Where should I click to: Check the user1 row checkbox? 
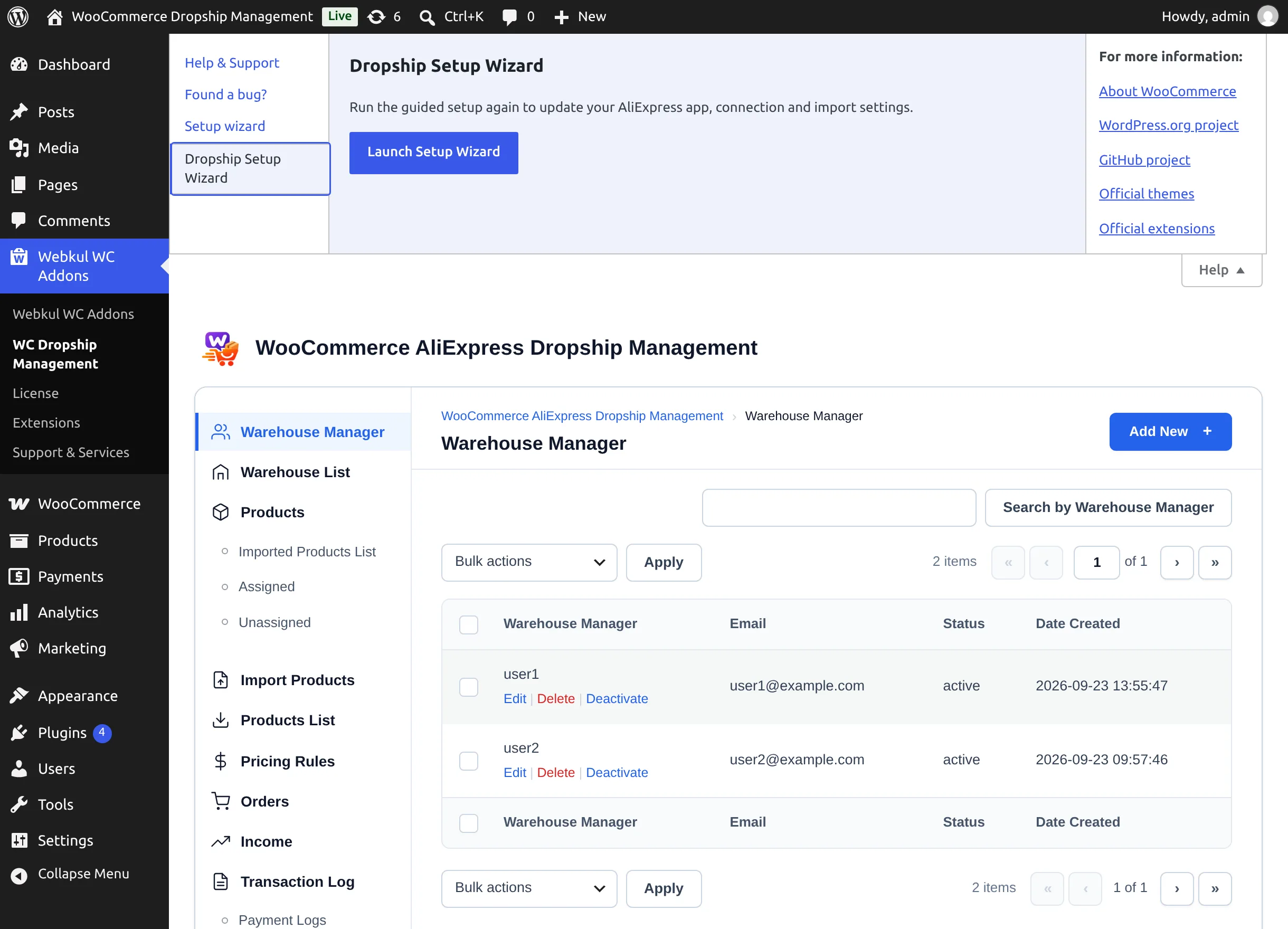pos(469,687)
